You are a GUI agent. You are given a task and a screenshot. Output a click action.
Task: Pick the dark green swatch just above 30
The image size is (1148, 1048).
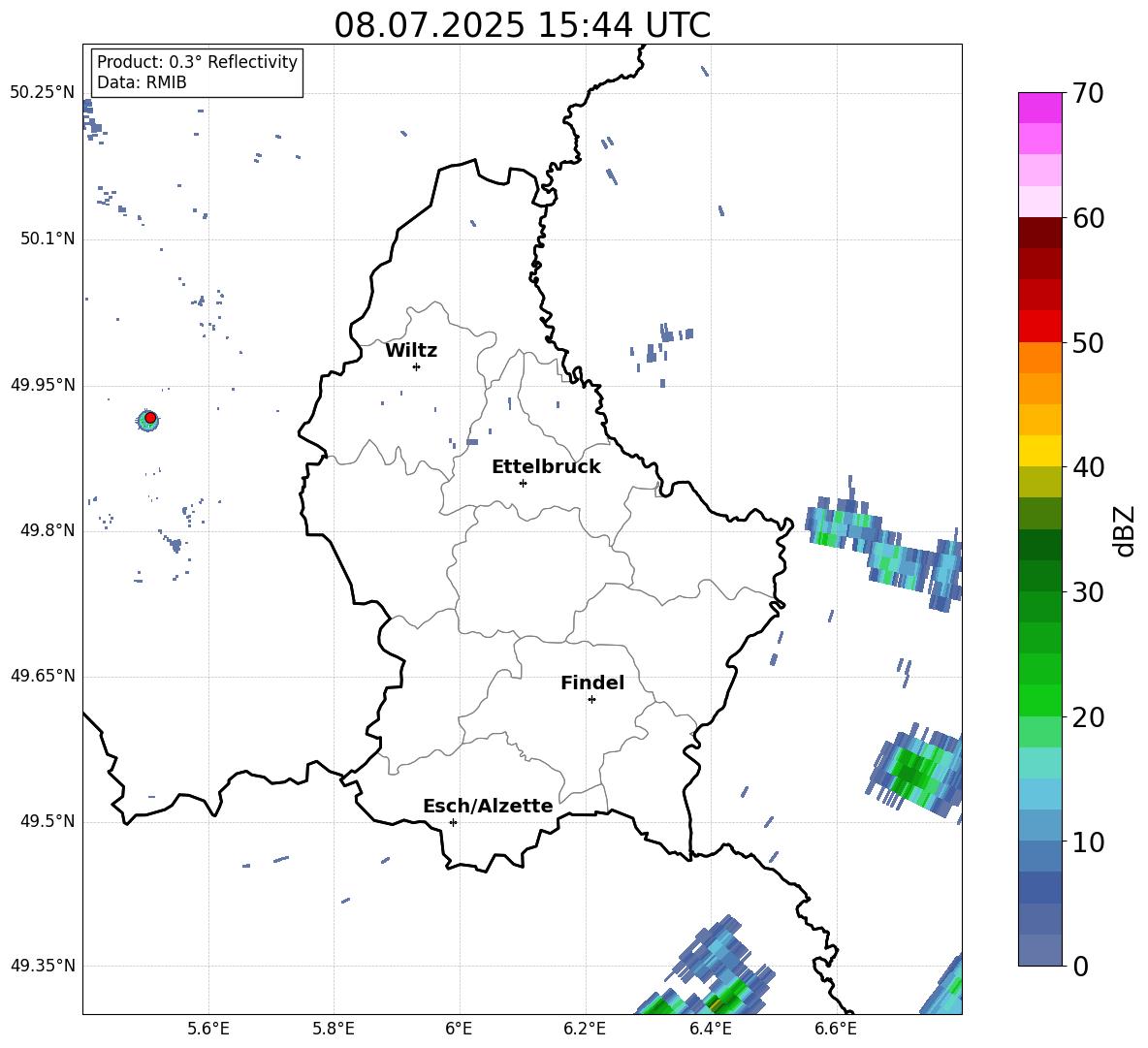(1039, 576)
